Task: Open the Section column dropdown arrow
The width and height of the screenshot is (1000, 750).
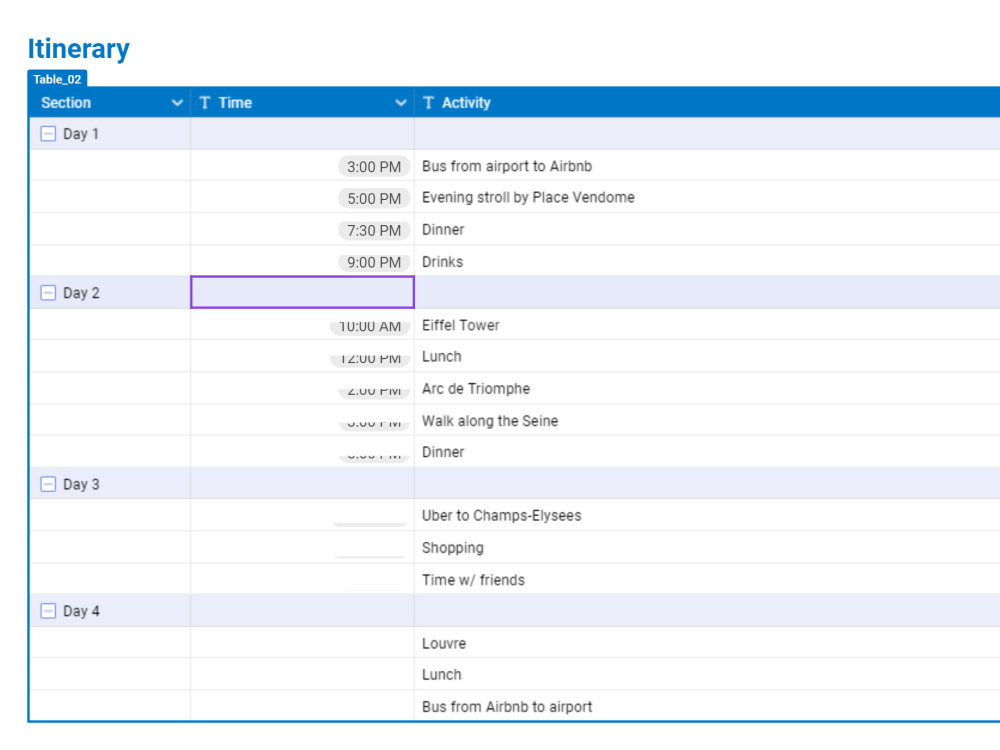Action: [177, 103]
